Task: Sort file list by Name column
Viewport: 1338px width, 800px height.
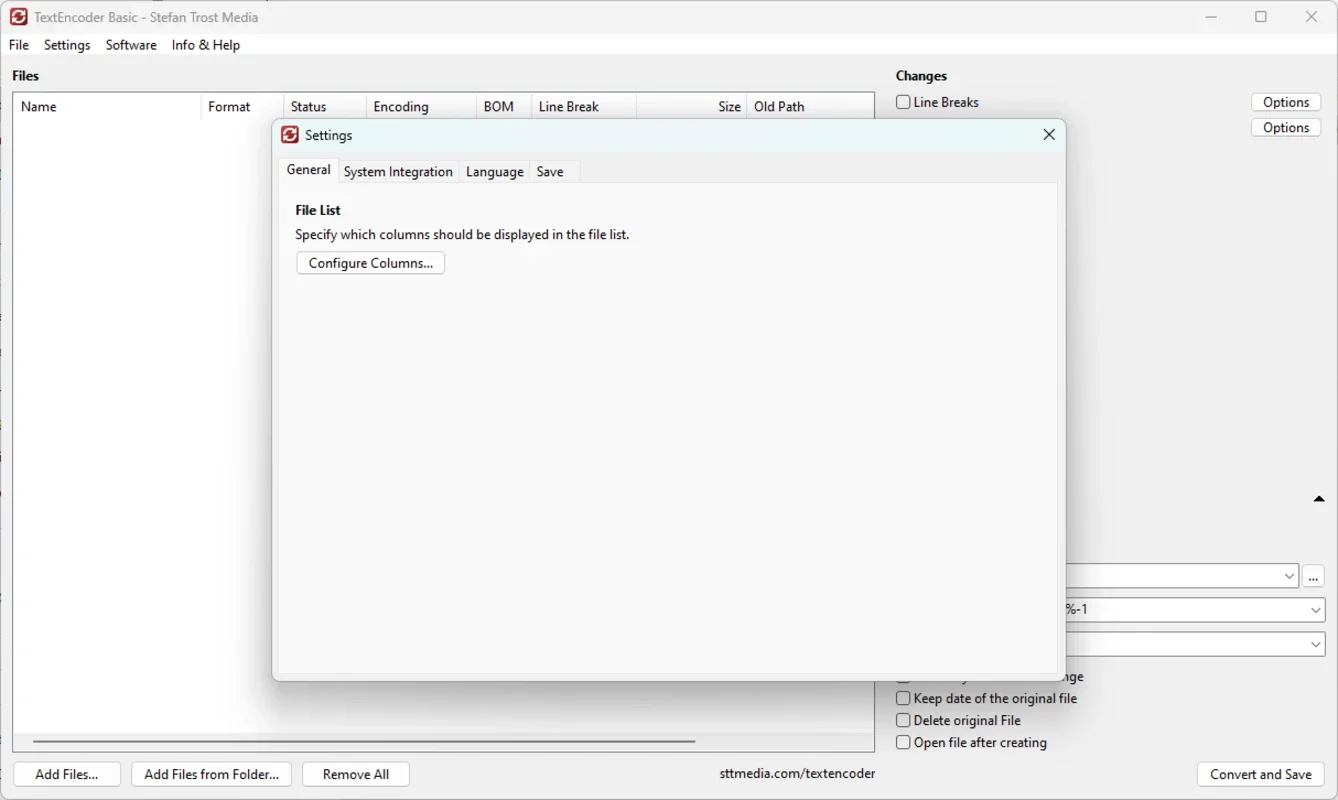Action: click(x=107, y=106)
